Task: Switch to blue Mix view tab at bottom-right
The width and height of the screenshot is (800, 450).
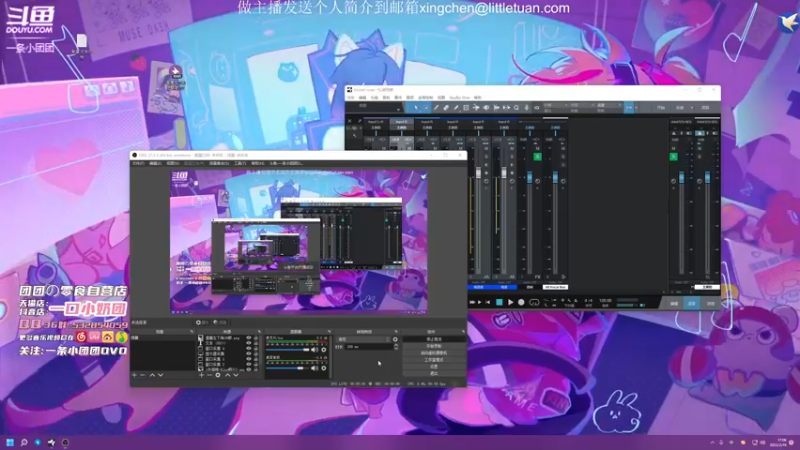Action: tap(691, 304)
